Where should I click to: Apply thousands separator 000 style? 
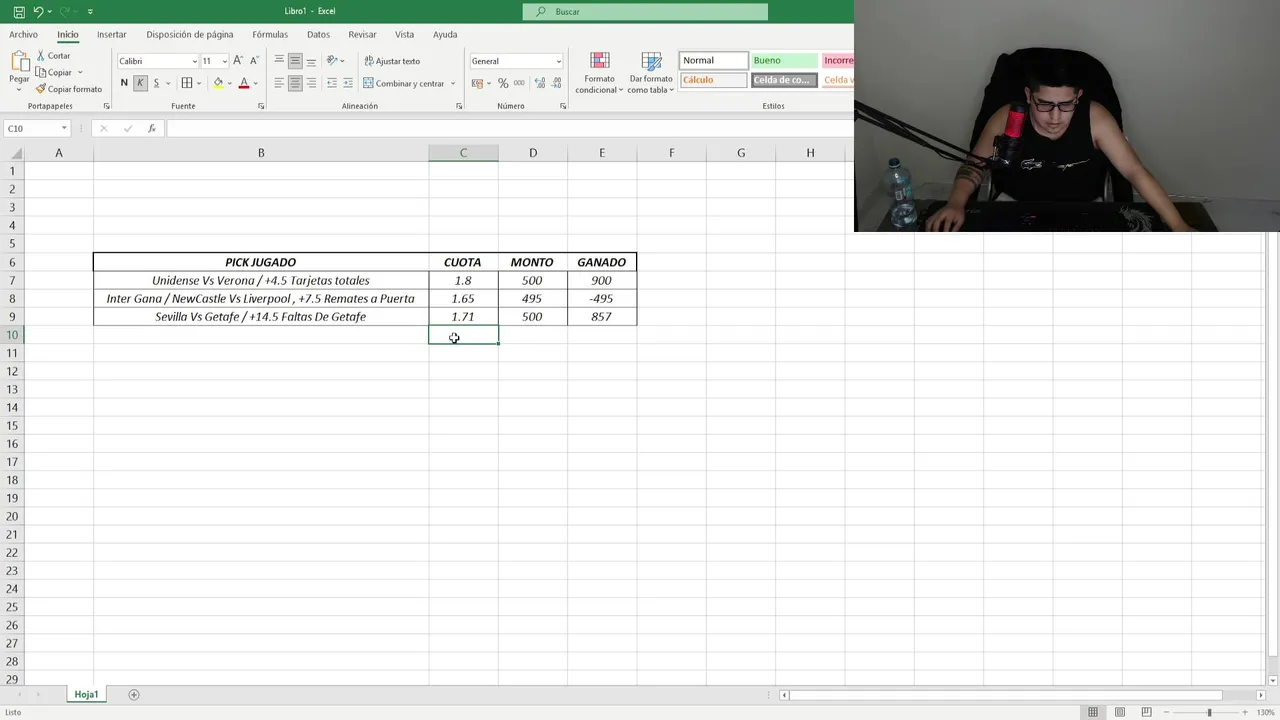pyautogui.click(x=519, y=83)
